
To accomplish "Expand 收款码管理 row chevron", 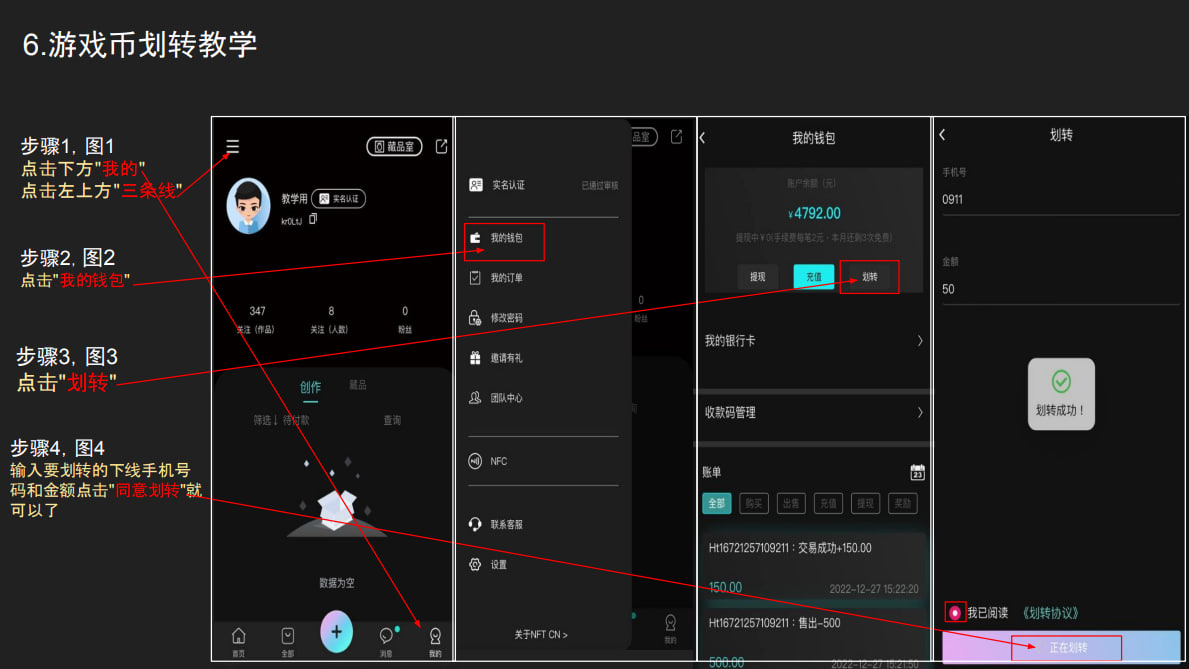I will pyautogui.click(x=919, y=412).
